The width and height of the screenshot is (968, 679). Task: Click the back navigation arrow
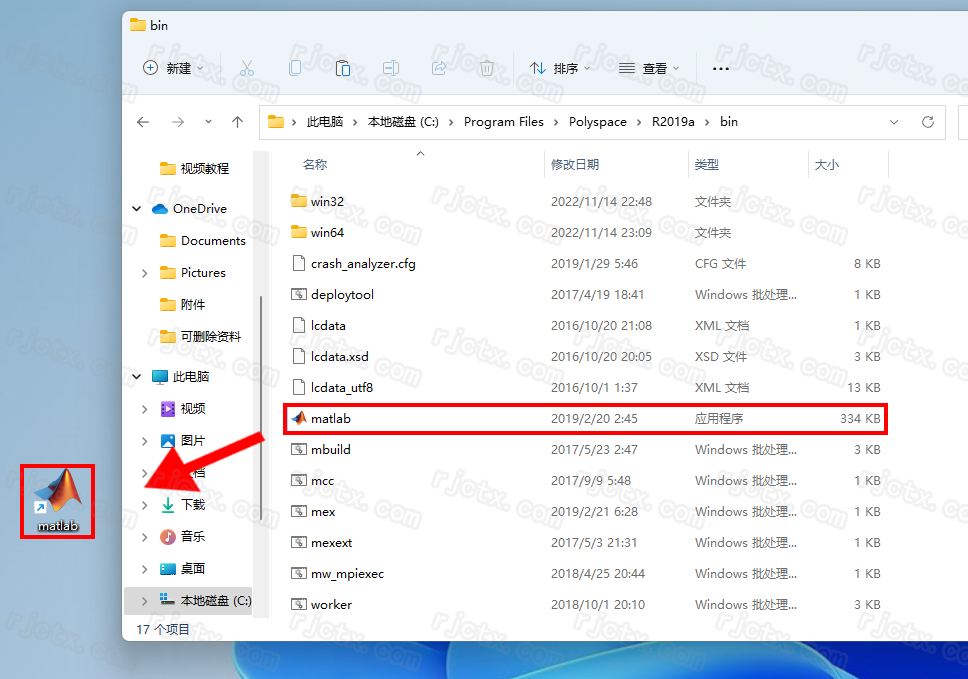143,122
